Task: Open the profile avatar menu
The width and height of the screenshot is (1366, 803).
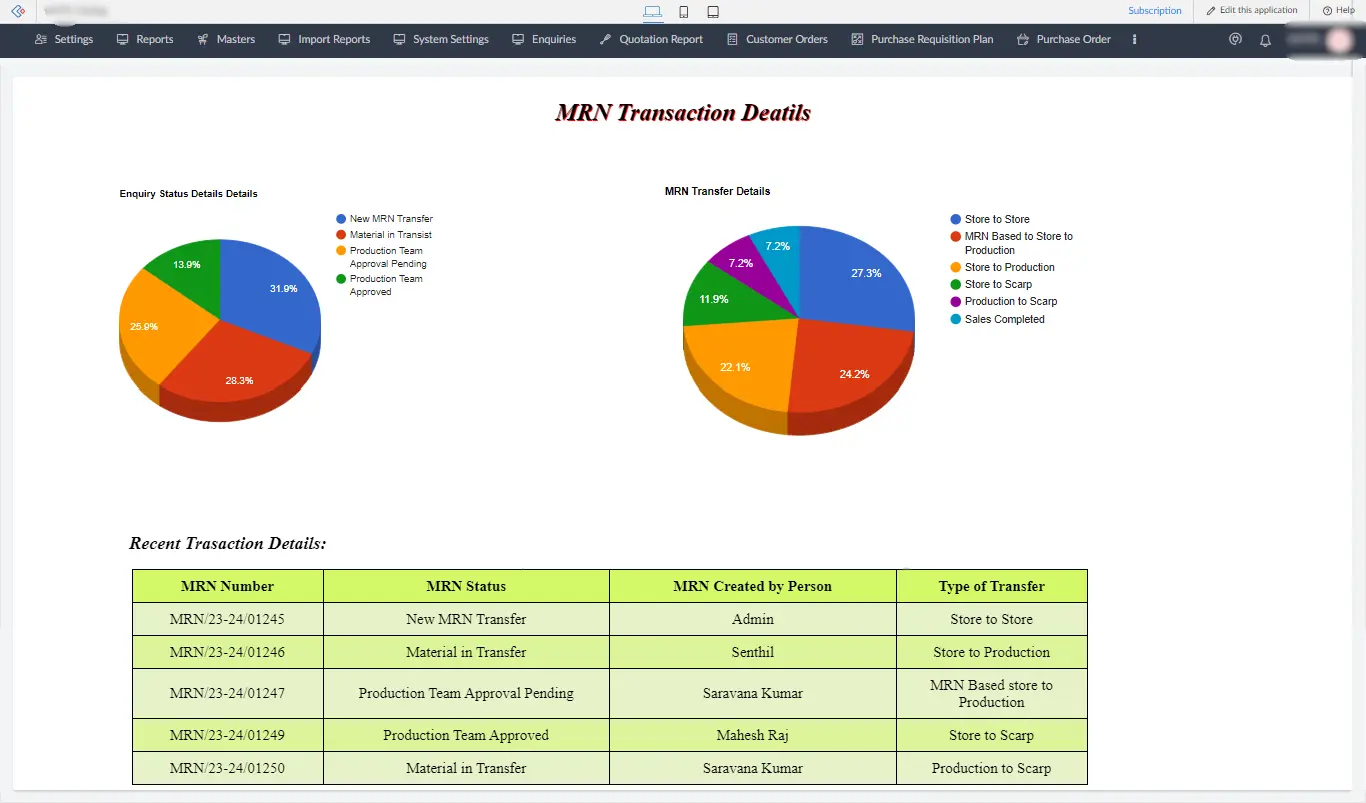Action: (1338, 40)
